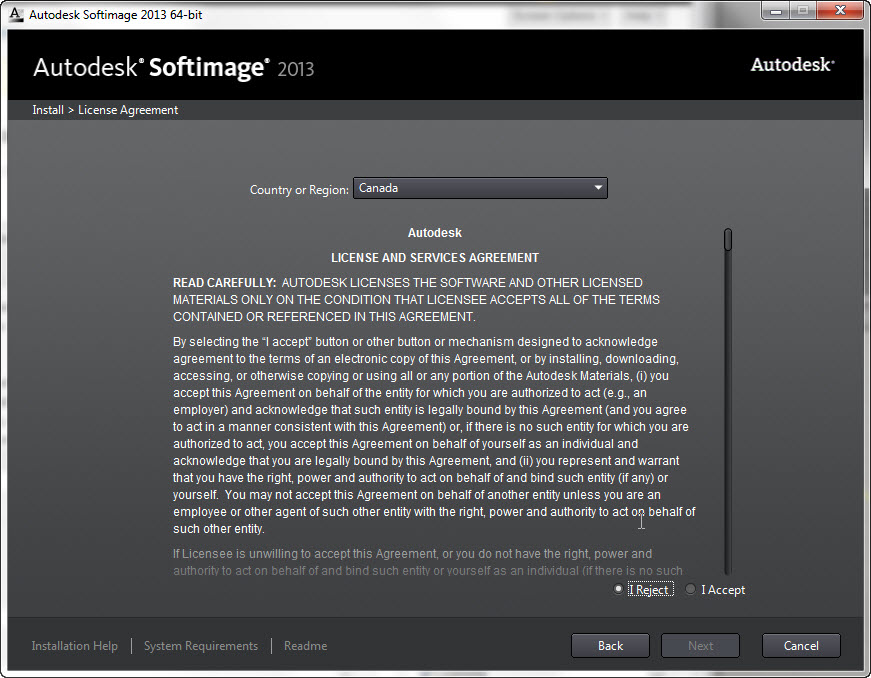Click the arrow on the Country dropdown
This screenshot has width=871, height=678.
coord(598,188)
